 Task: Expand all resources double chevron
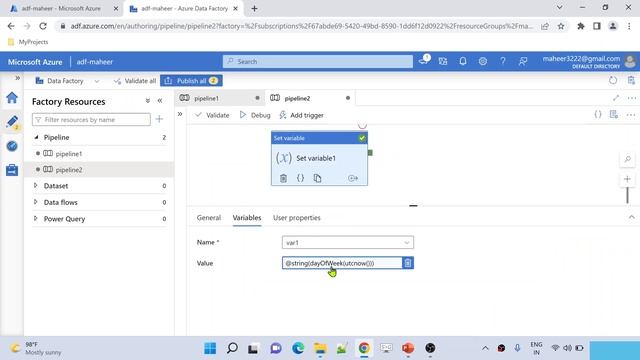pyautogui.click(x=148, y=101)
